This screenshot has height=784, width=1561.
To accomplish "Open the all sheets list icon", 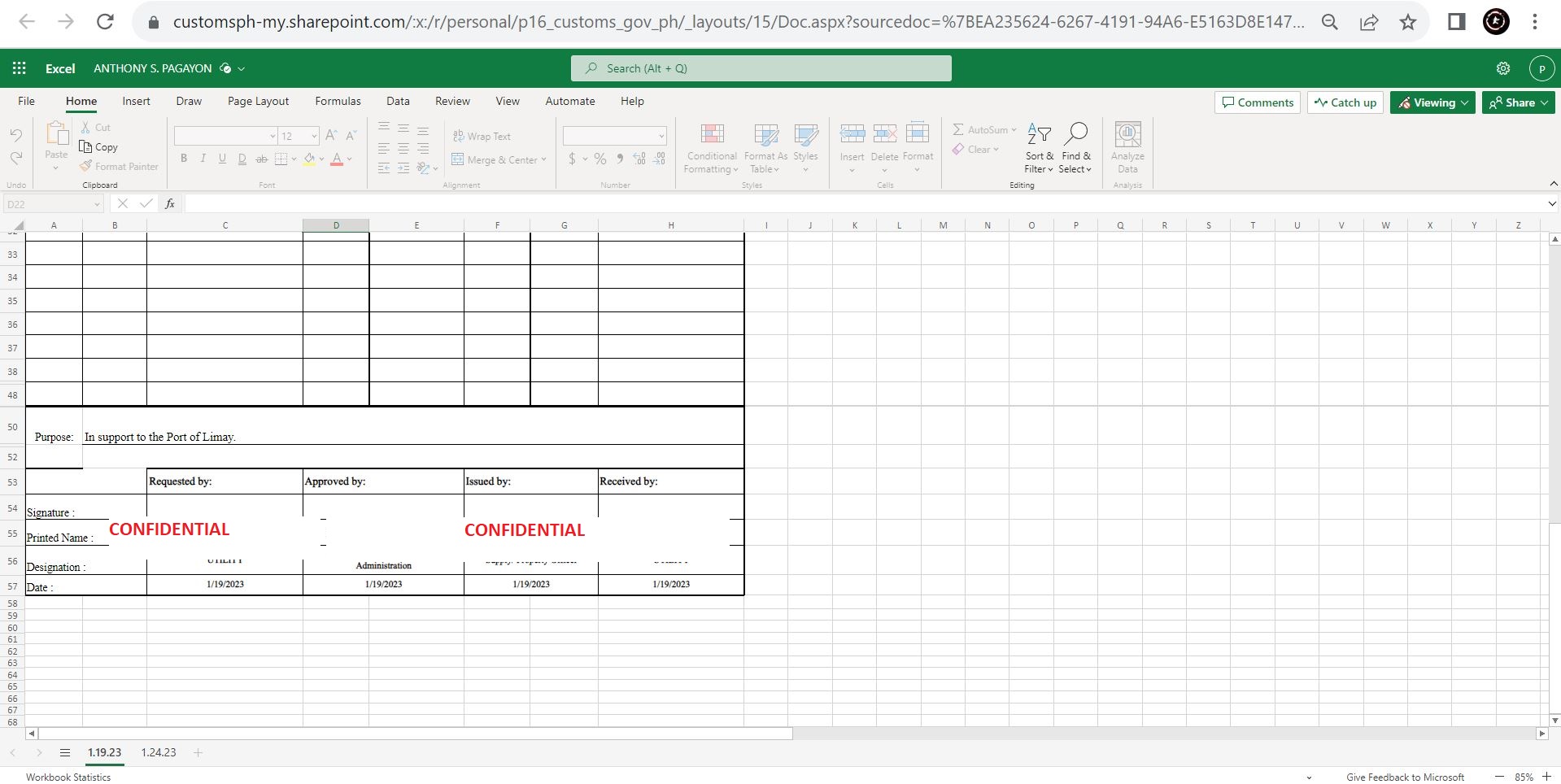I will [65, 752].
